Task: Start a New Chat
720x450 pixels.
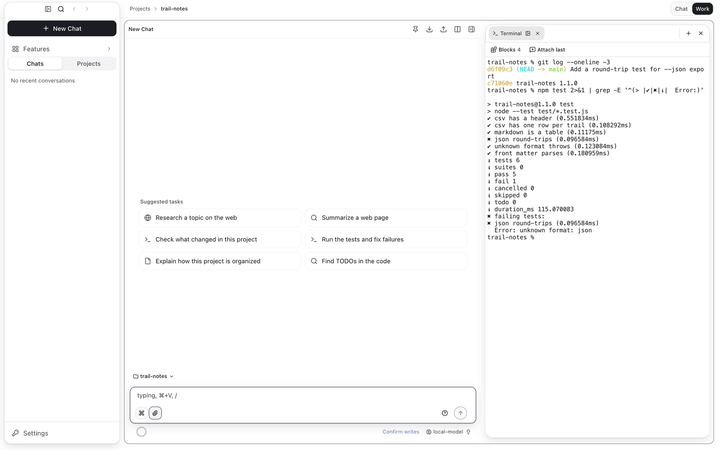Action: pyautogui.click(x=62, y=28)
